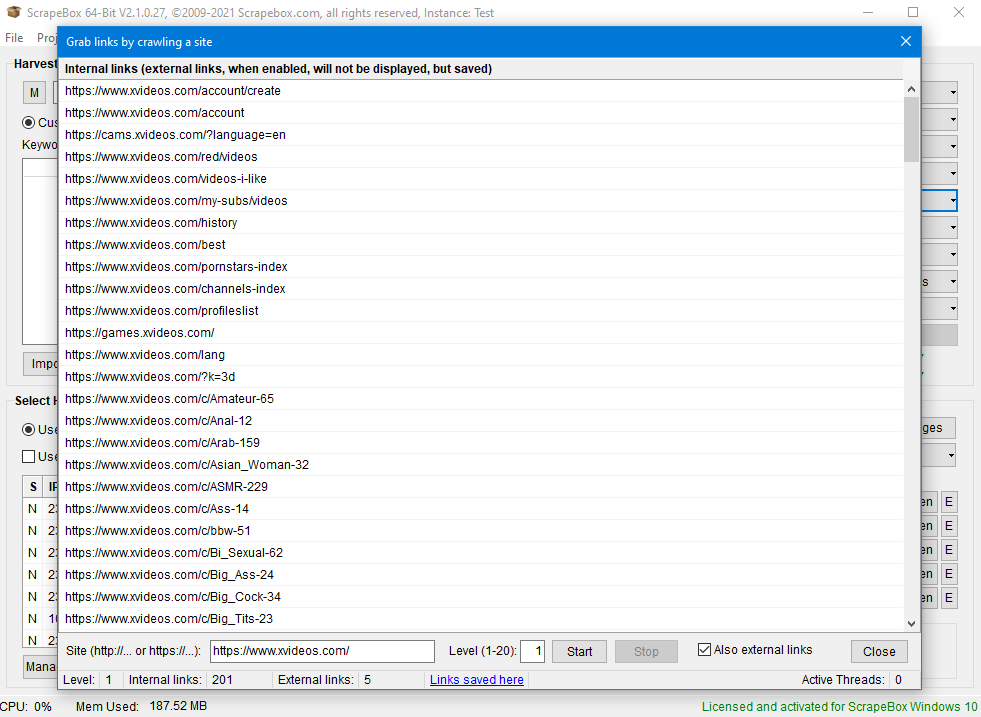Select the Custom radio button in the main window

coord(29,122)
